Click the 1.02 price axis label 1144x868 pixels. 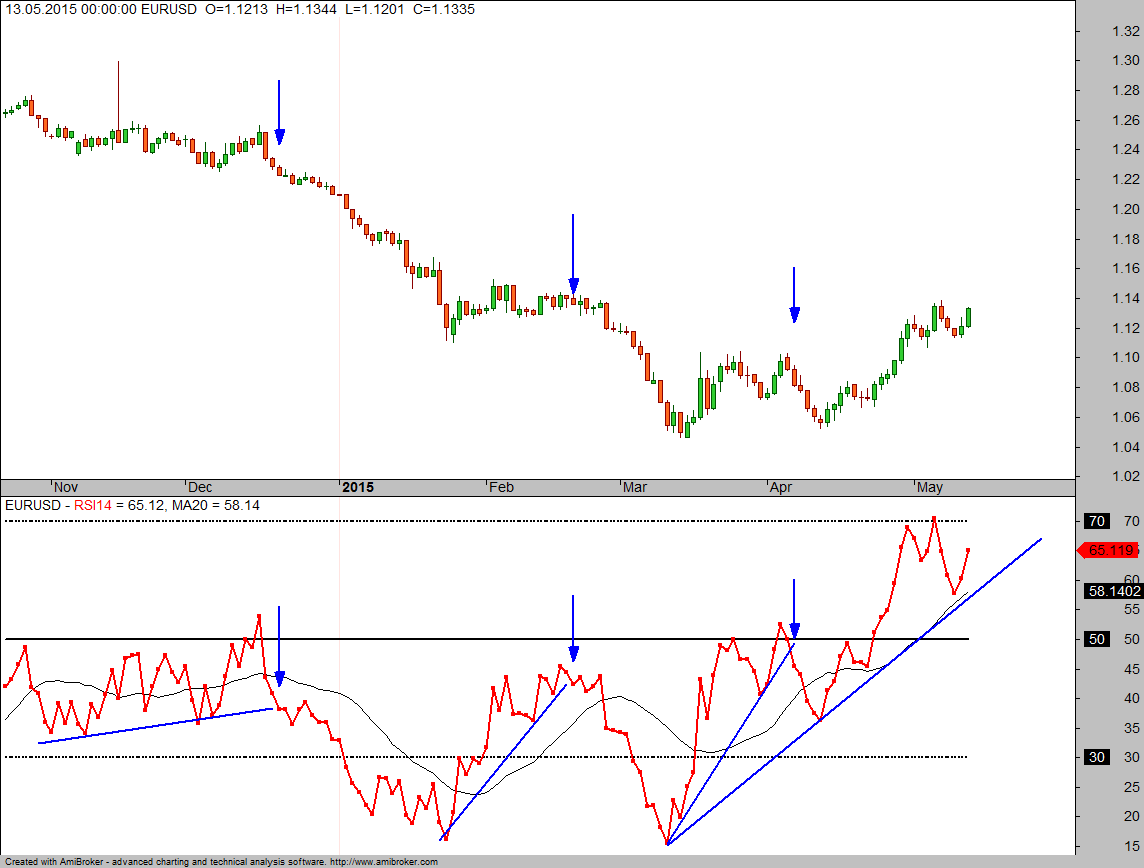[1125, 476]
